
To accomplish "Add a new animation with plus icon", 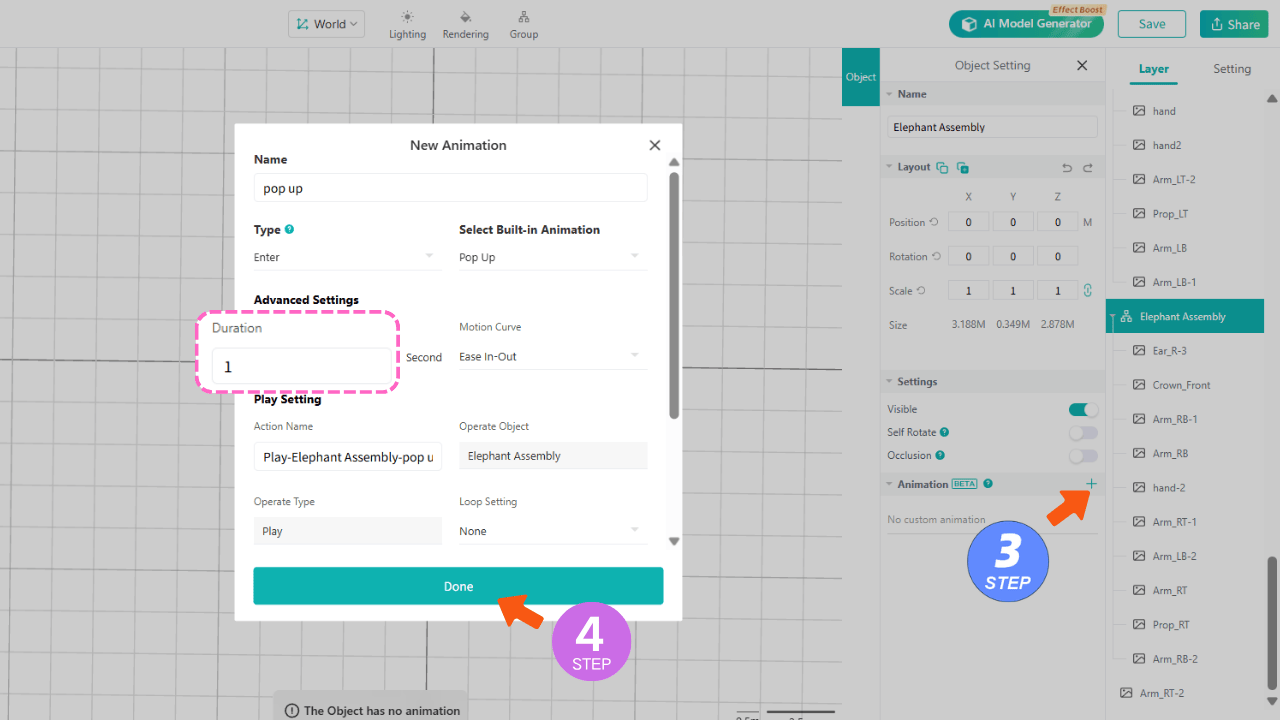I will click(x=1091, y=484).
